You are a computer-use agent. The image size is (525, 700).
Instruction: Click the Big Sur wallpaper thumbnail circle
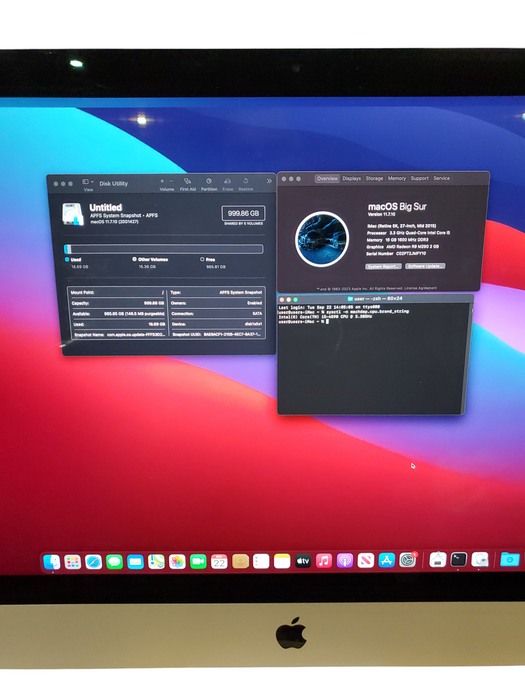click(x=322, y=239)
